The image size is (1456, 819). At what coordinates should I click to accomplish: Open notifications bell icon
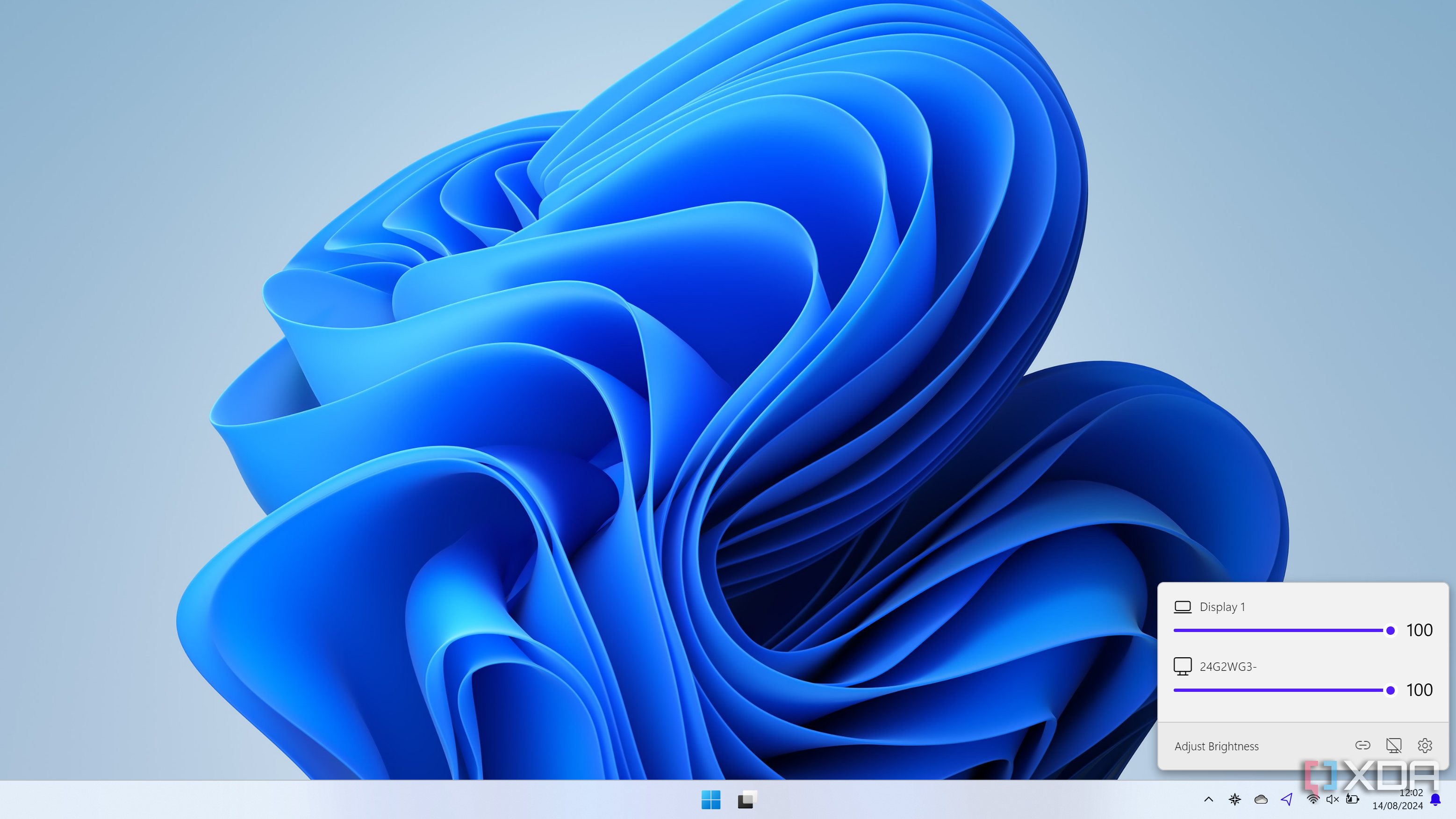tap(1435, 799)
